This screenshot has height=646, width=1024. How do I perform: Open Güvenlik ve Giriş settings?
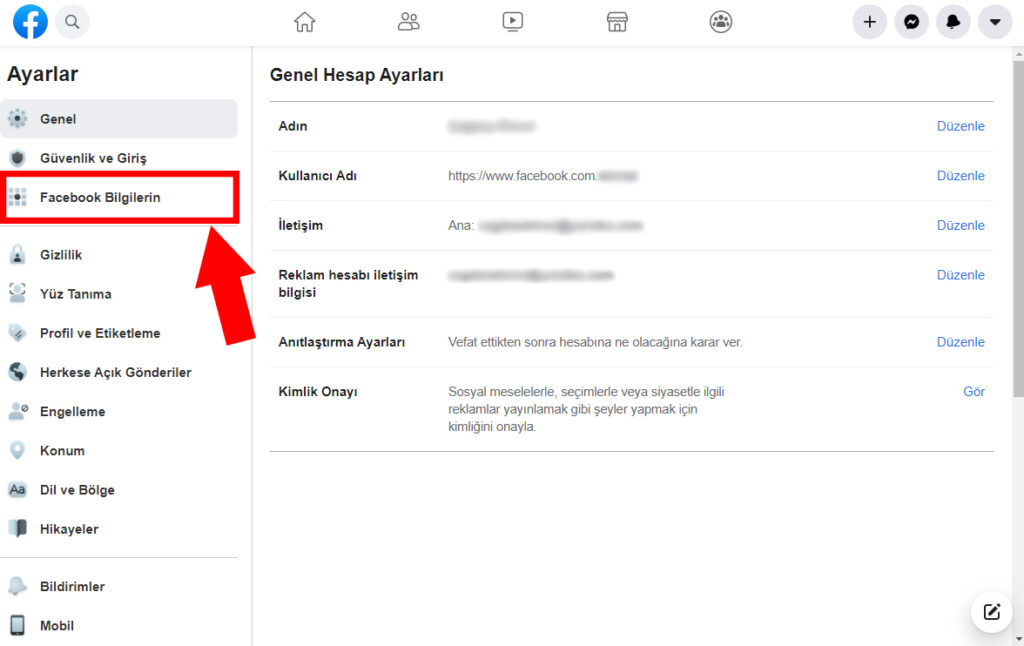click(x=119, y=158)
